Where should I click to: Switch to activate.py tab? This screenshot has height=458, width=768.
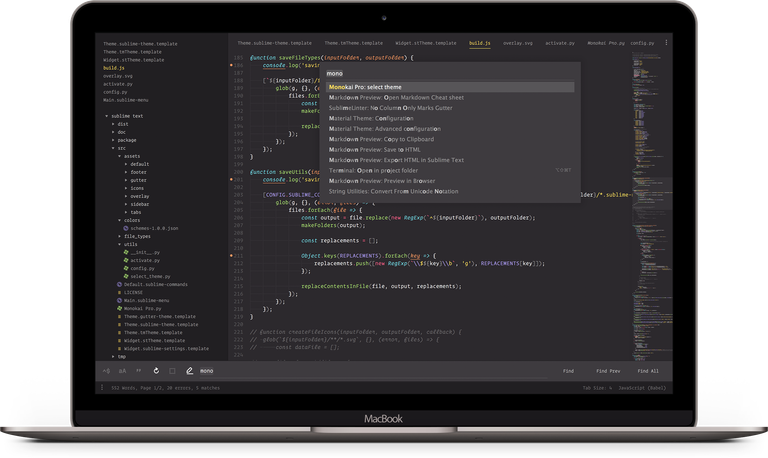560,43
